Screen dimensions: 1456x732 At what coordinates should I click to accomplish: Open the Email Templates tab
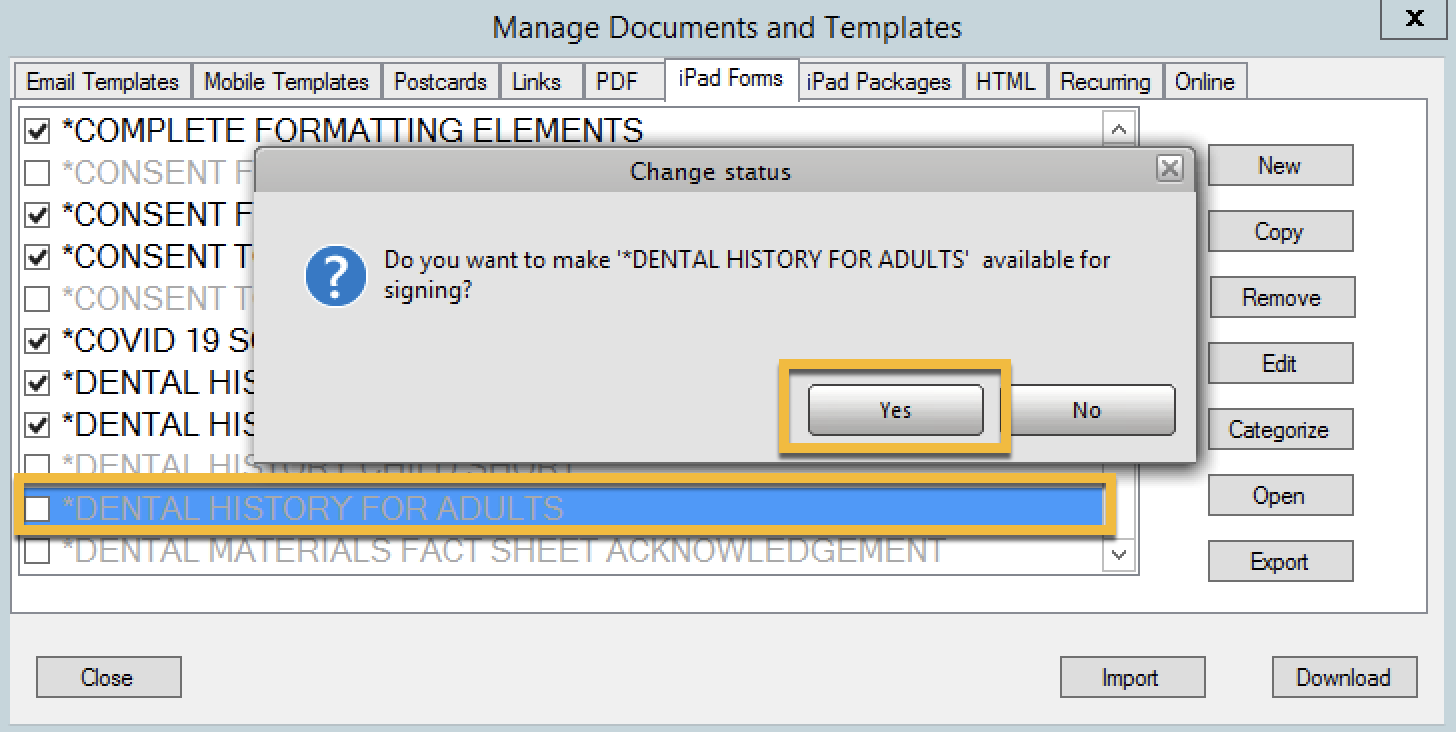(x=102, y=82)
